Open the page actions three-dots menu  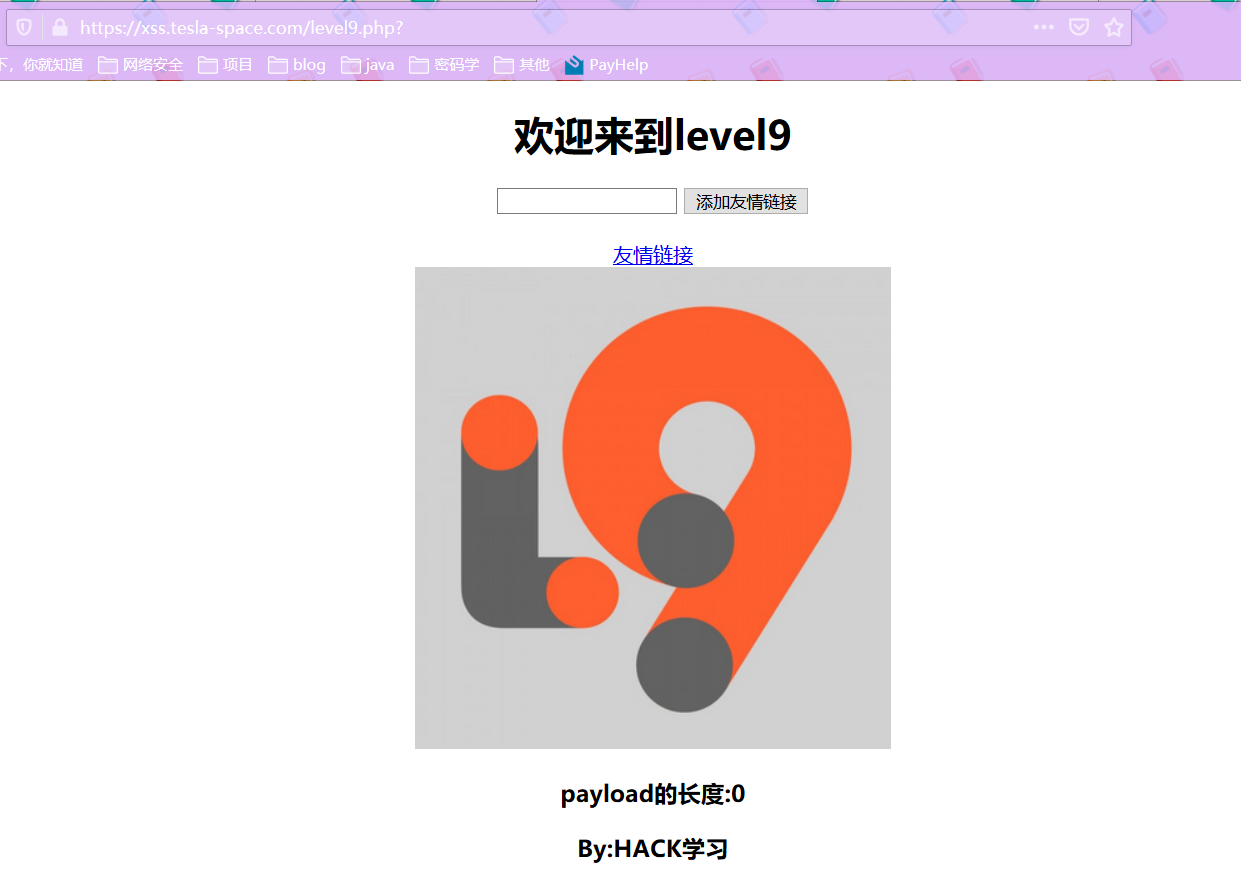click(x=1043, y=27)
